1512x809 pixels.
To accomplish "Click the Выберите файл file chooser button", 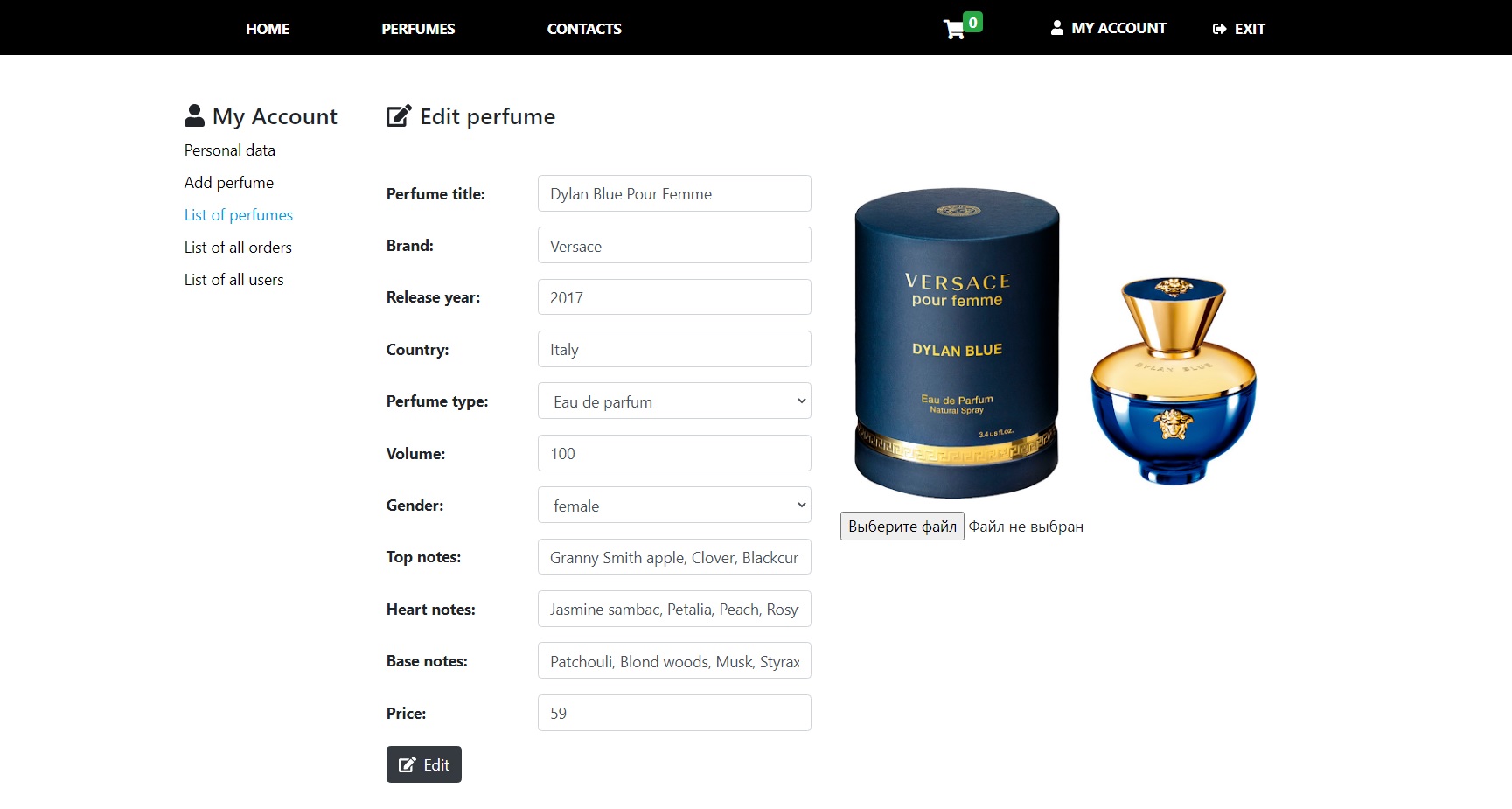I will [902, 527].
